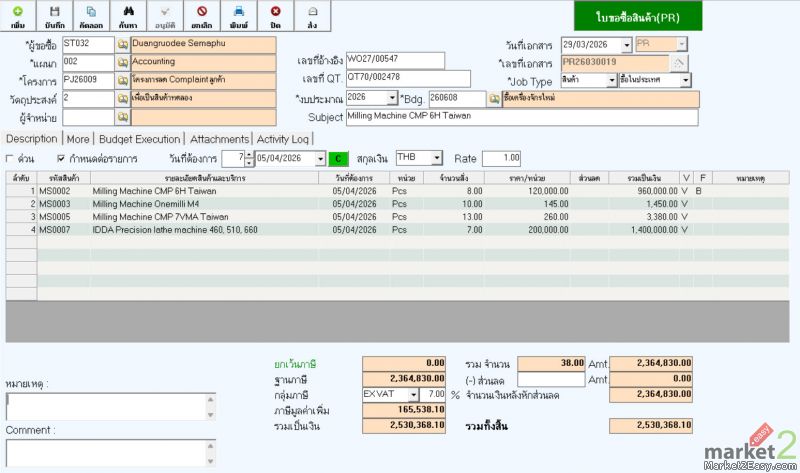
Task: Open the budget year 2026 dropdown
Action: (x=390, y=99)
